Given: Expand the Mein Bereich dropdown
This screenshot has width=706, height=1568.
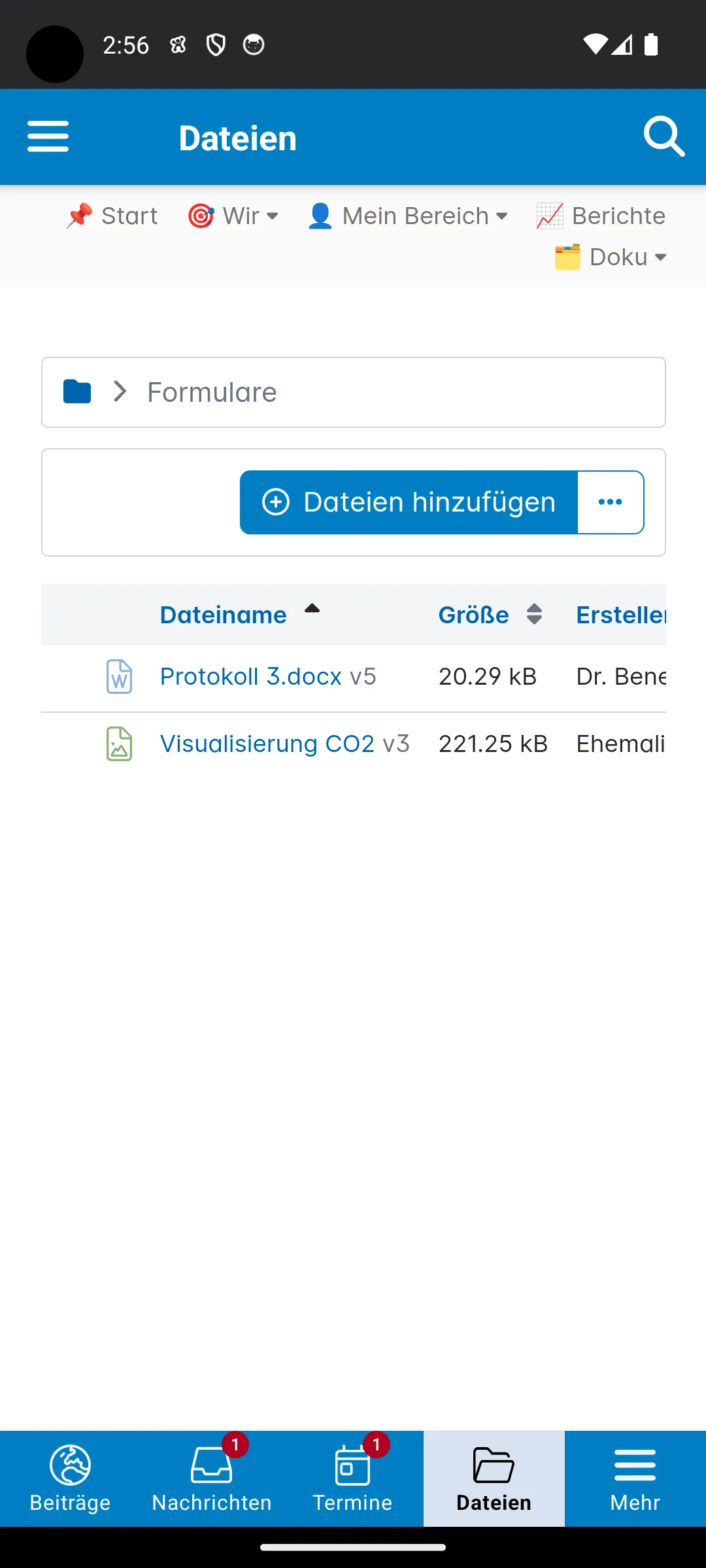Looking at the screenshot, I should tap(407, 216).
